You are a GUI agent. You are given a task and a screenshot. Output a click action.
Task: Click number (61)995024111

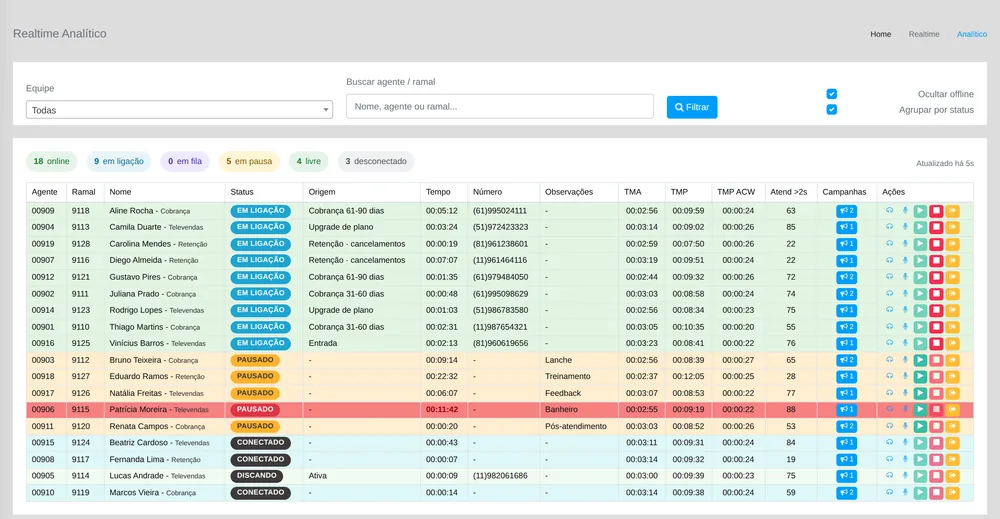[x=499, y=210]
